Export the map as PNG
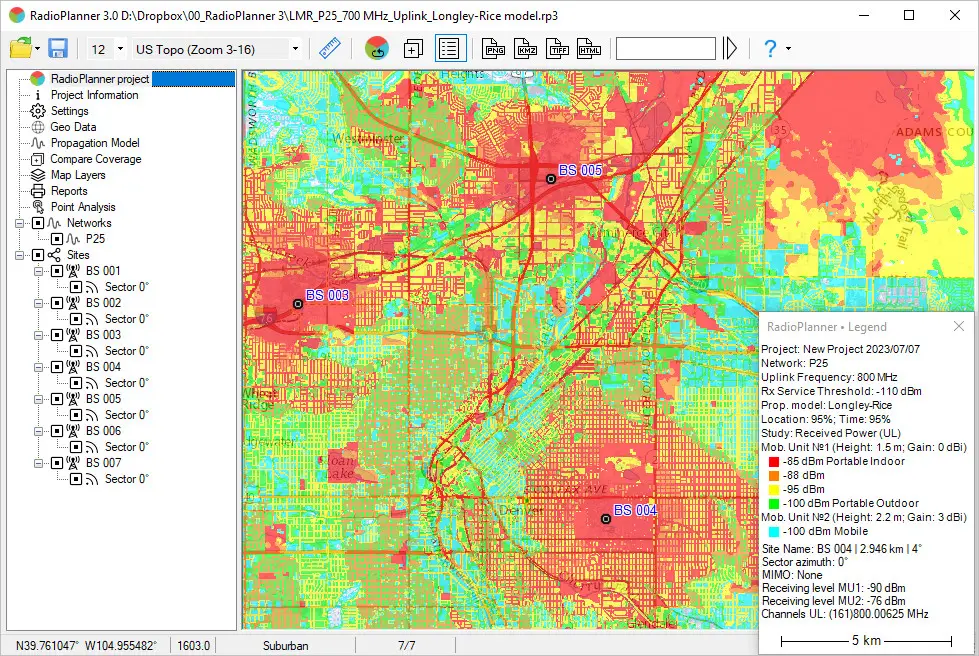Viewport: 979px width, 656px height. tap(494, 48)
